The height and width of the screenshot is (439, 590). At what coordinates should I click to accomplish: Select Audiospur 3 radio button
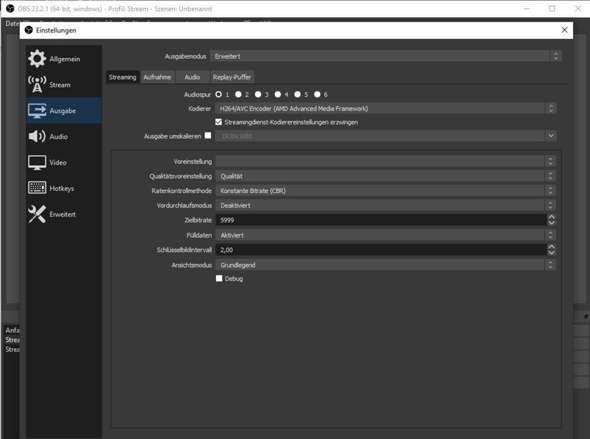coord(258,94)
